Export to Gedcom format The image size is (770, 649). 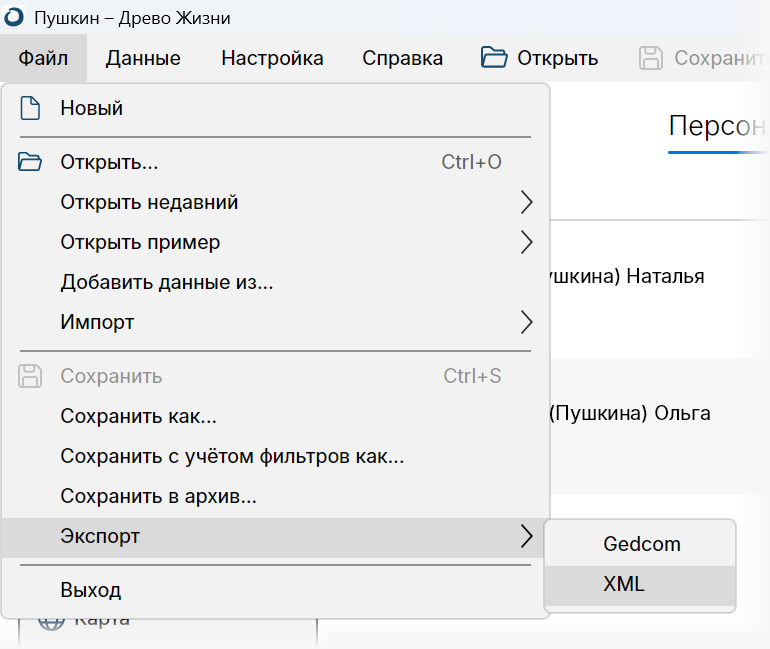(x=640, y=544)
